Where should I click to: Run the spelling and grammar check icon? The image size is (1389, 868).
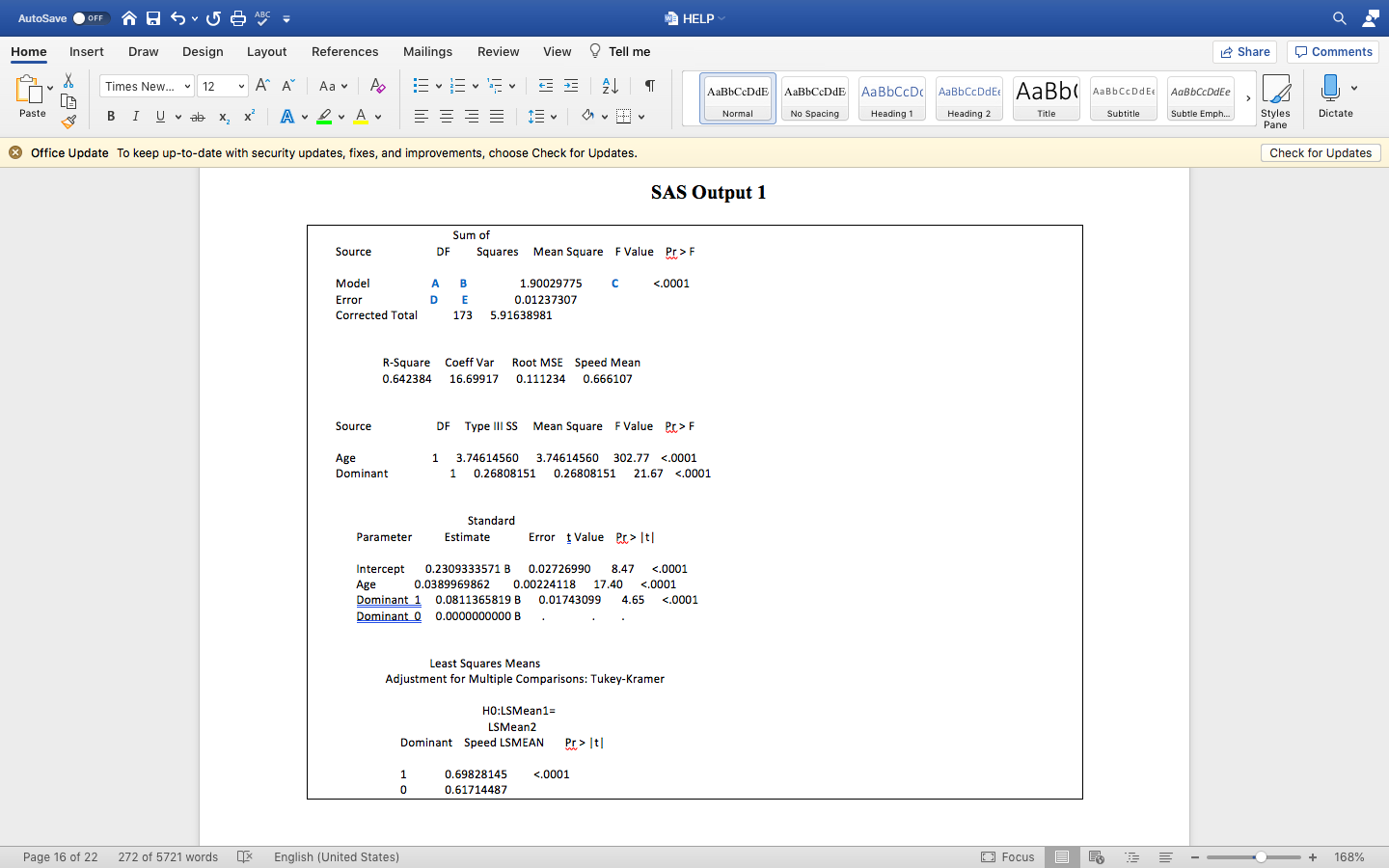(x=262, y=18)
